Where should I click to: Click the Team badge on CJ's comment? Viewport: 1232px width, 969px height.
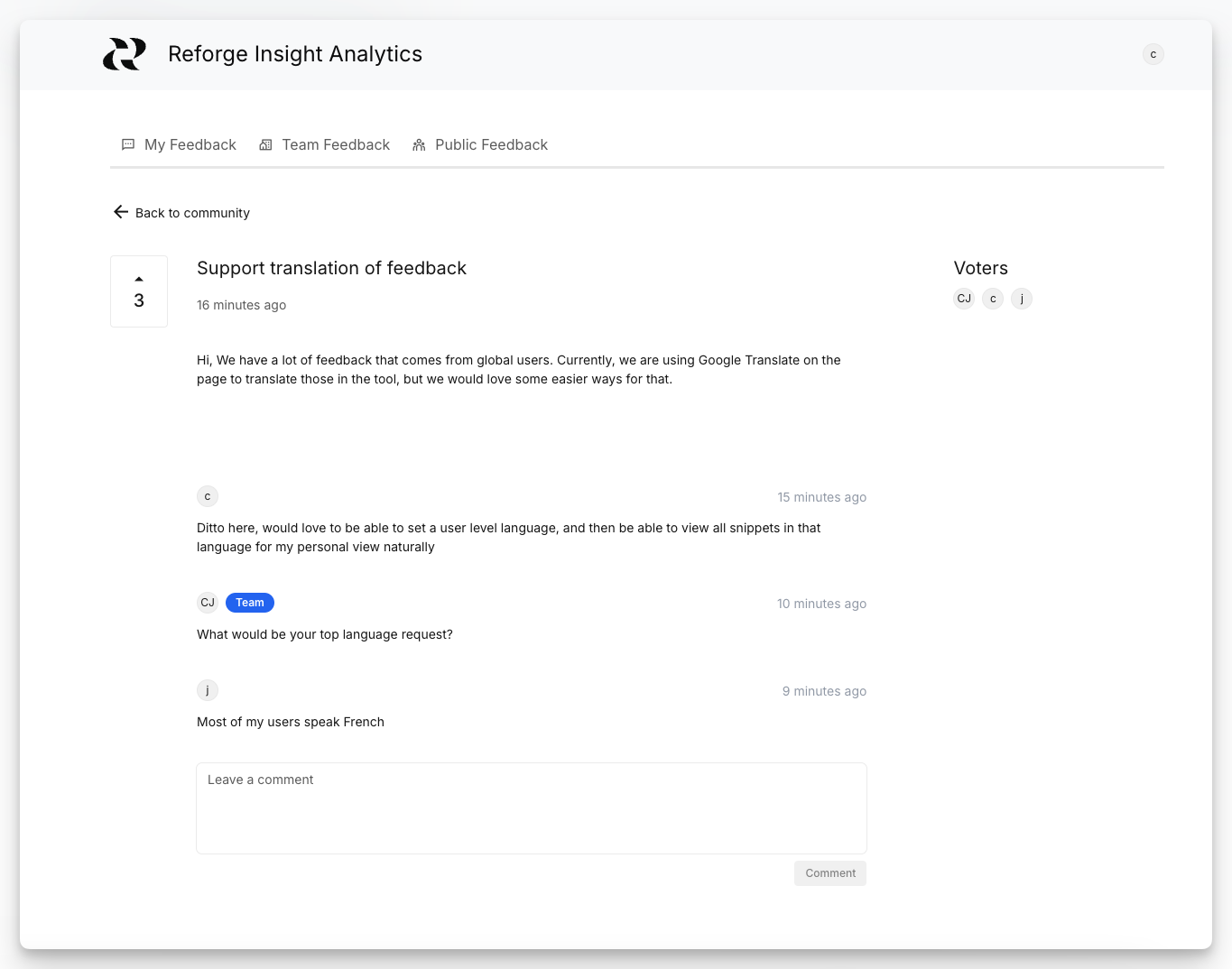[x=250, y=603]
